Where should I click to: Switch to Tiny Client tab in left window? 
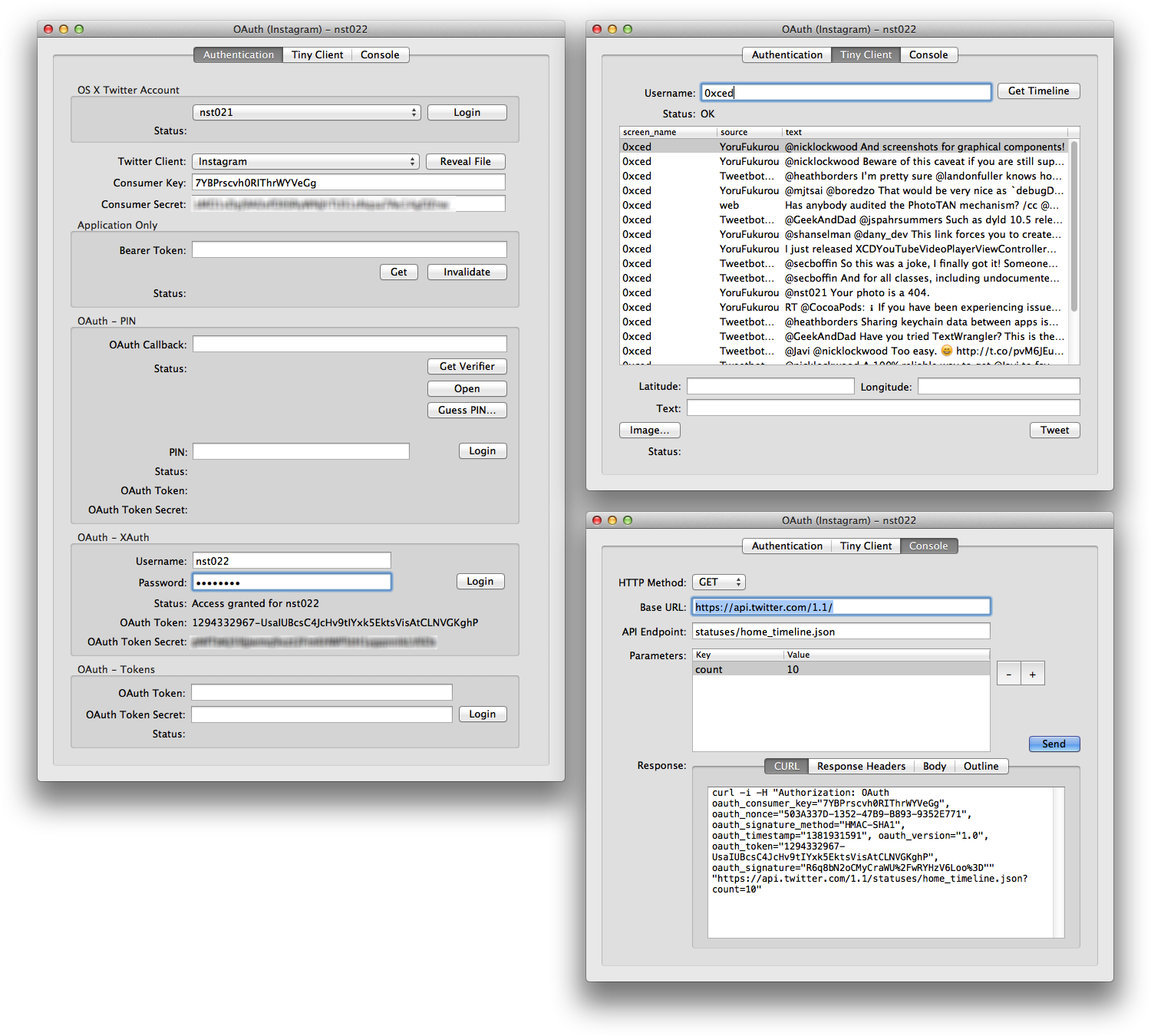[317, 54]
